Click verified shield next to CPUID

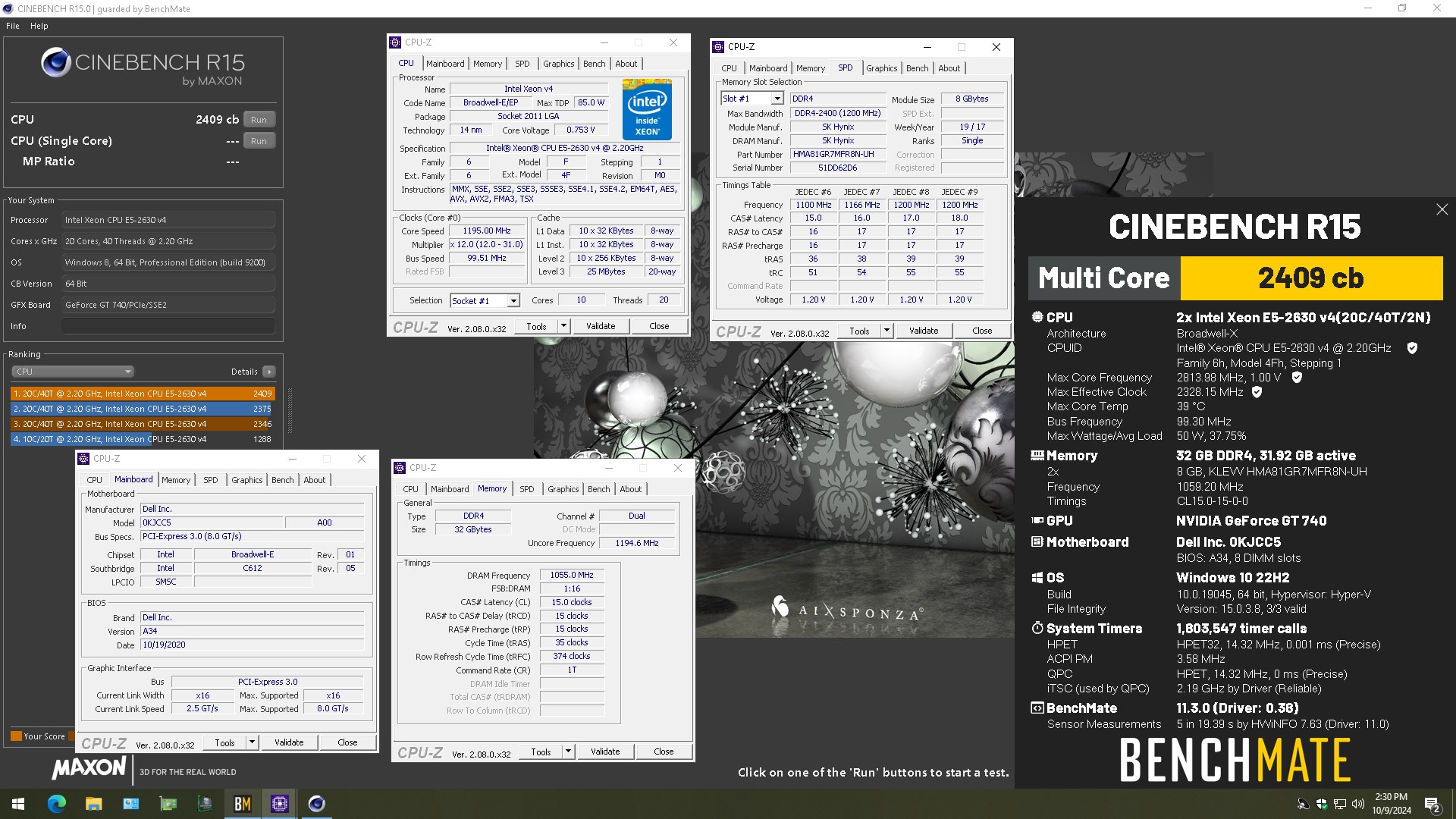click(x=1412, y=348)
